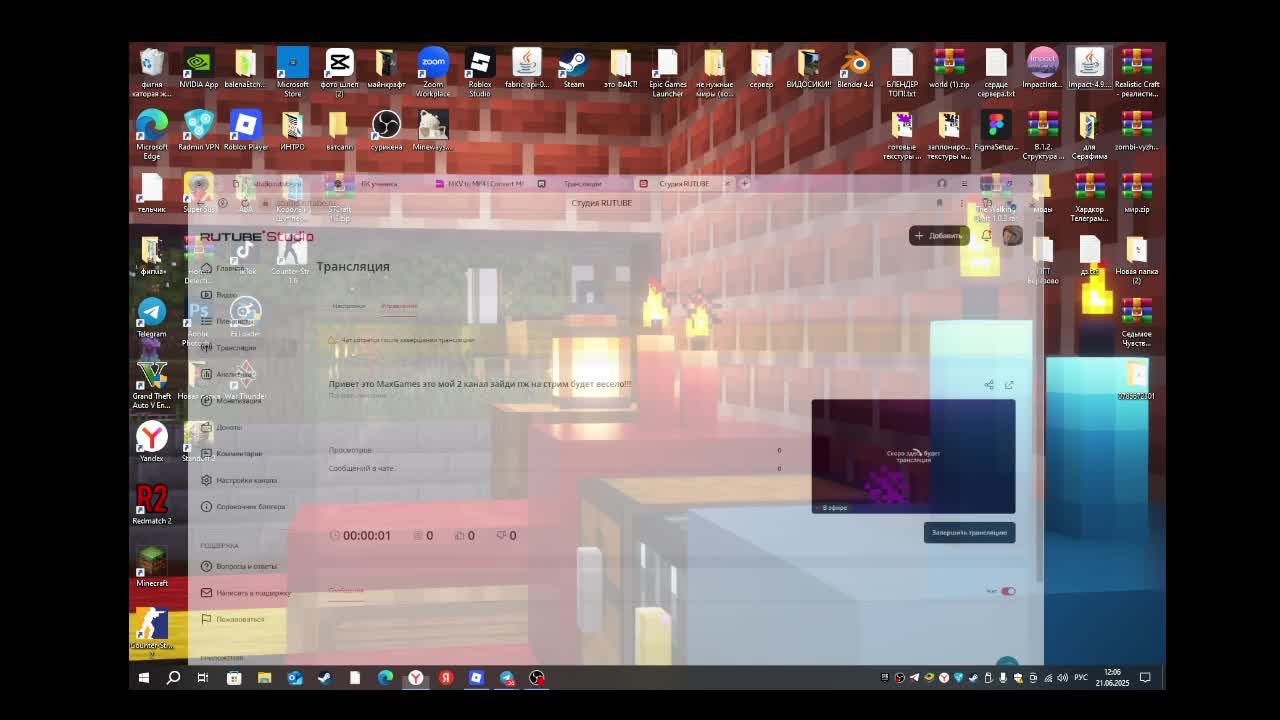Open the ImpactInstaller desktop icon

[x=1043, y=70]
